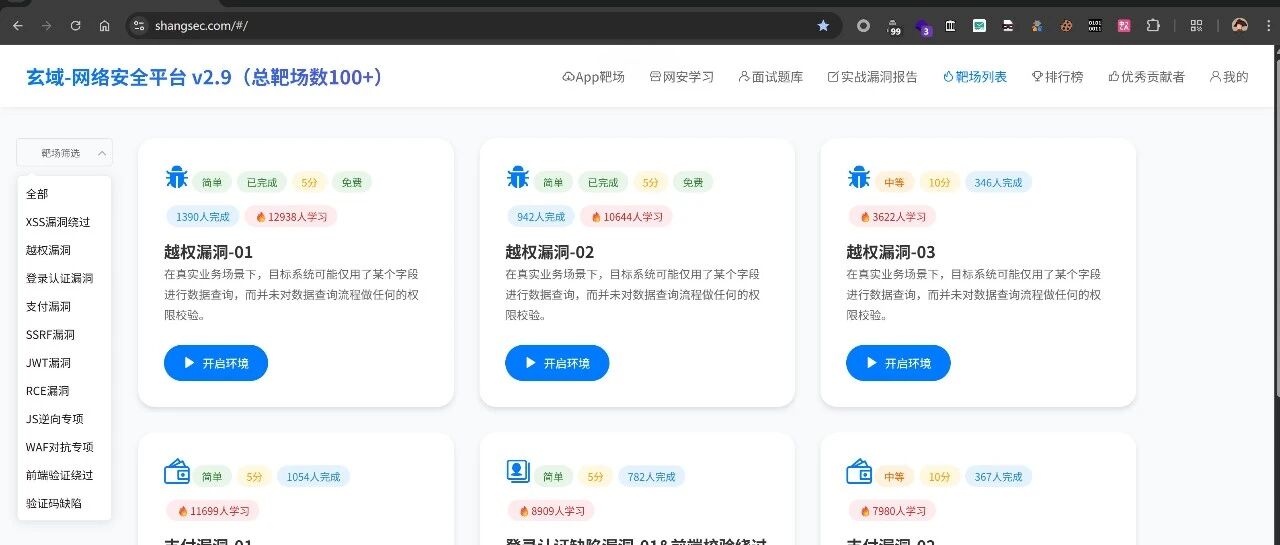
Task: Open the Chrome extensions puzzle menu
Action: coord(1154,25)
